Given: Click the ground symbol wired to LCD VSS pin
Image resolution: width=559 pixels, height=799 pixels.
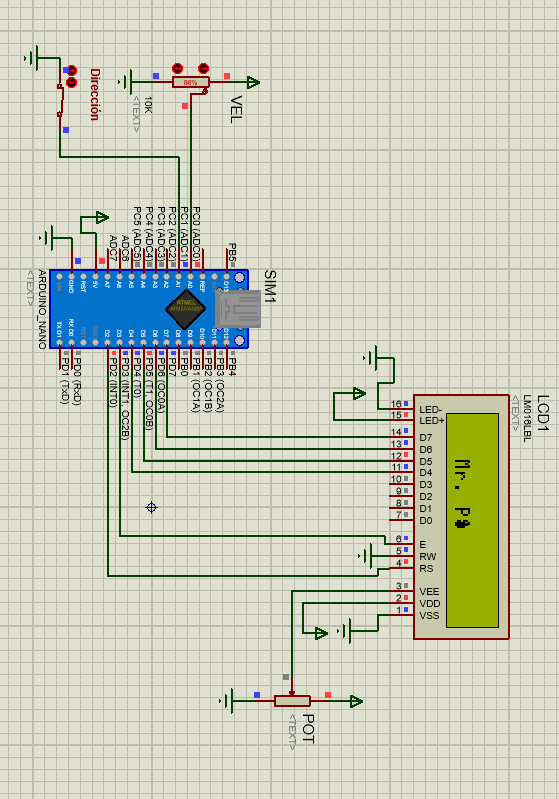Looking at the screenshot, I should 346,631.
